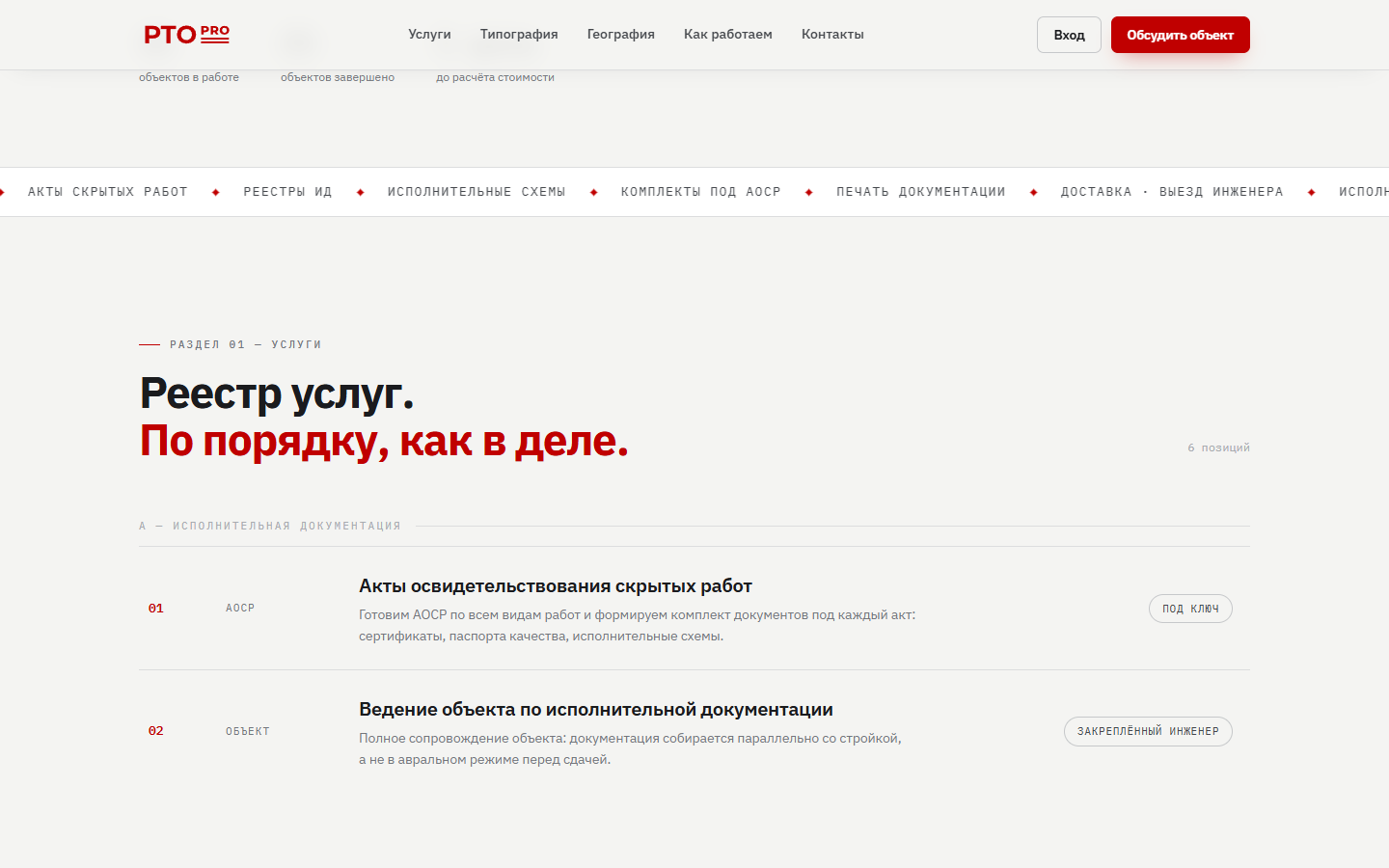Screen dimensions: 1389x868
Task: Click the Обсудить объект button
Action: 1181,35
